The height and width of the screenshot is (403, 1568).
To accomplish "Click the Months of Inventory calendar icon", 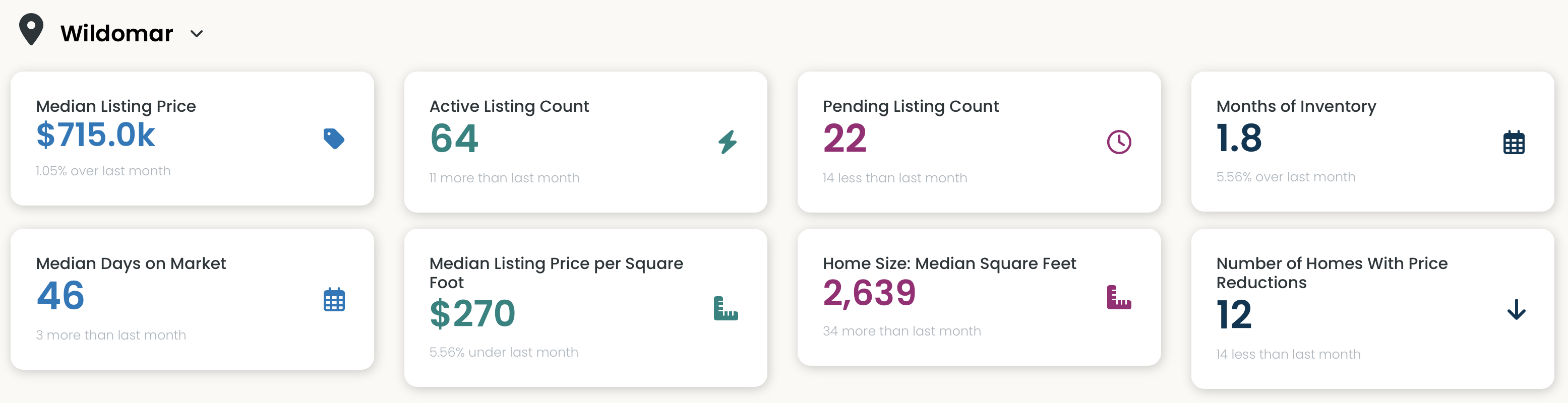I will click(1513, 143).
